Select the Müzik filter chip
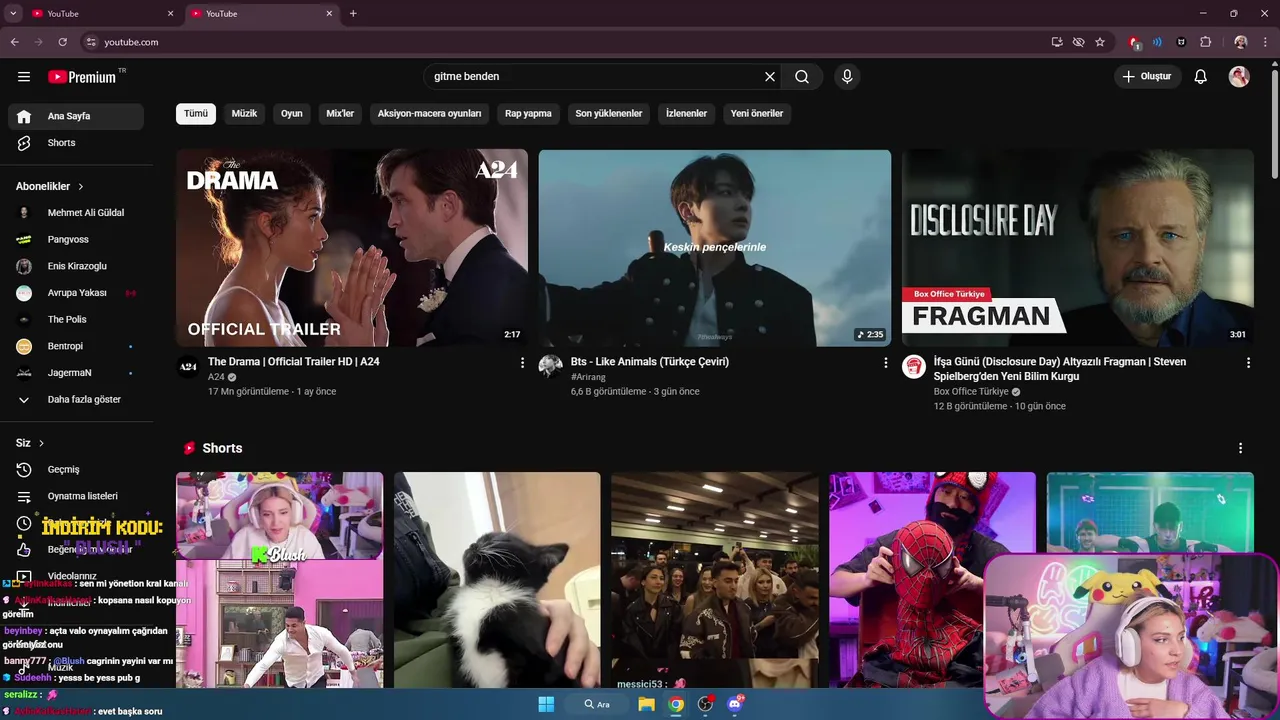Image resolution: width=1280 pixels, height=720 pixels. [244, 113]
